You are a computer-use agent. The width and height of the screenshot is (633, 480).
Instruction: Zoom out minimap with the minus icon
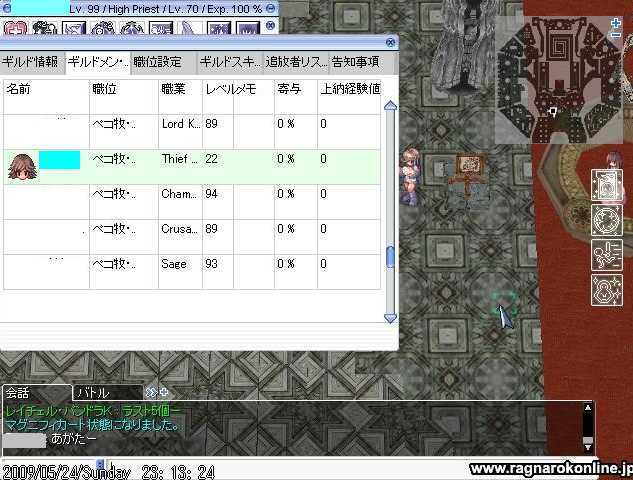click(616, 35)
